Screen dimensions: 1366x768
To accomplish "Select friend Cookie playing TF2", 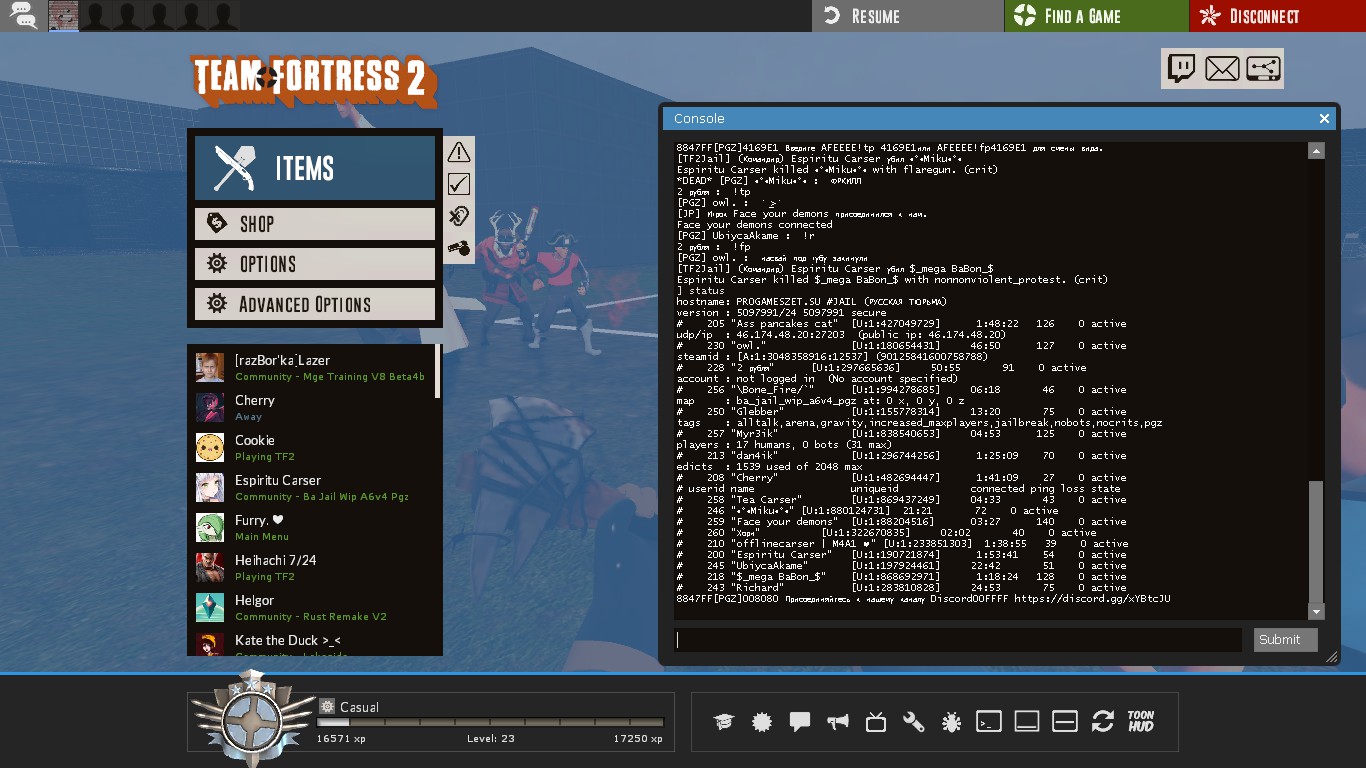I will (315, 448).
